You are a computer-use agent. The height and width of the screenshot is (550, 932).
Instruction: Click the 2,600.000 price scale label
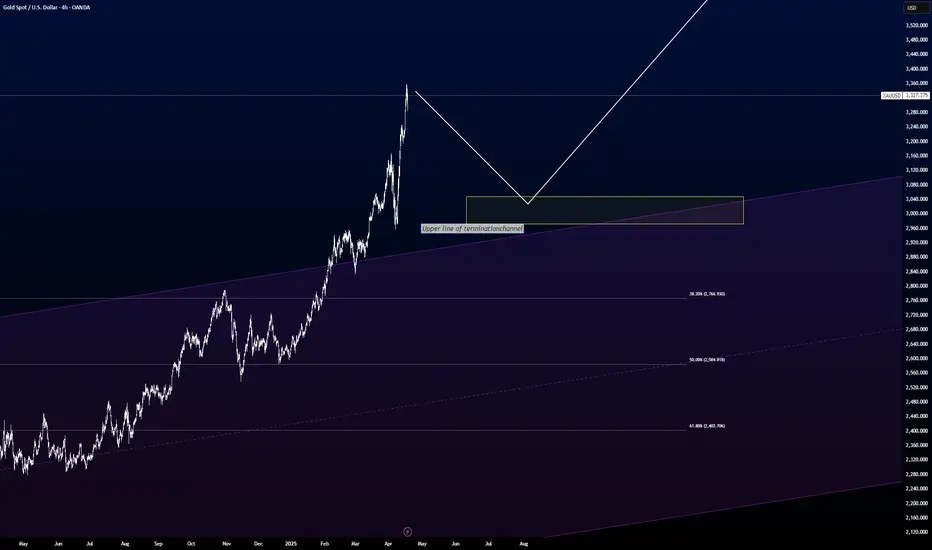point(917,359)
